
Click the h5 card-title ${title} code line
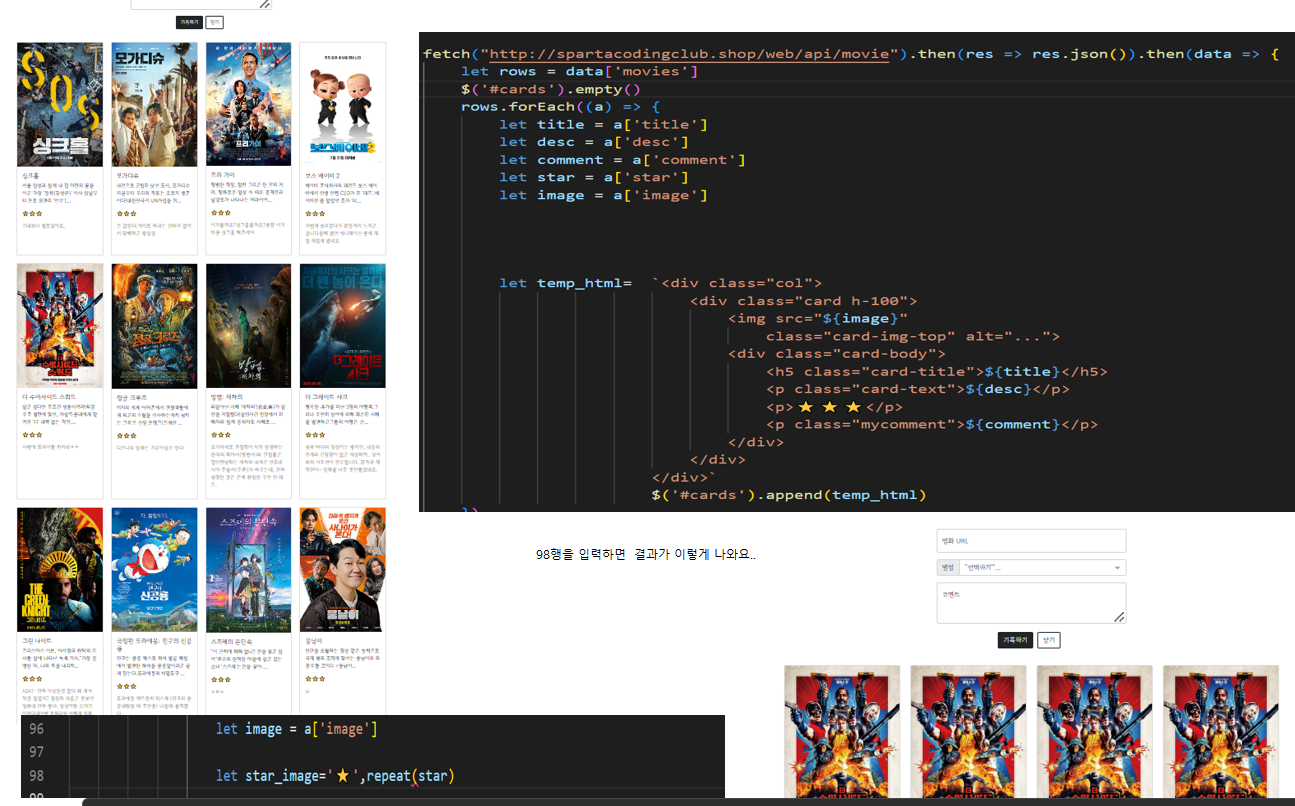point(937,372)
